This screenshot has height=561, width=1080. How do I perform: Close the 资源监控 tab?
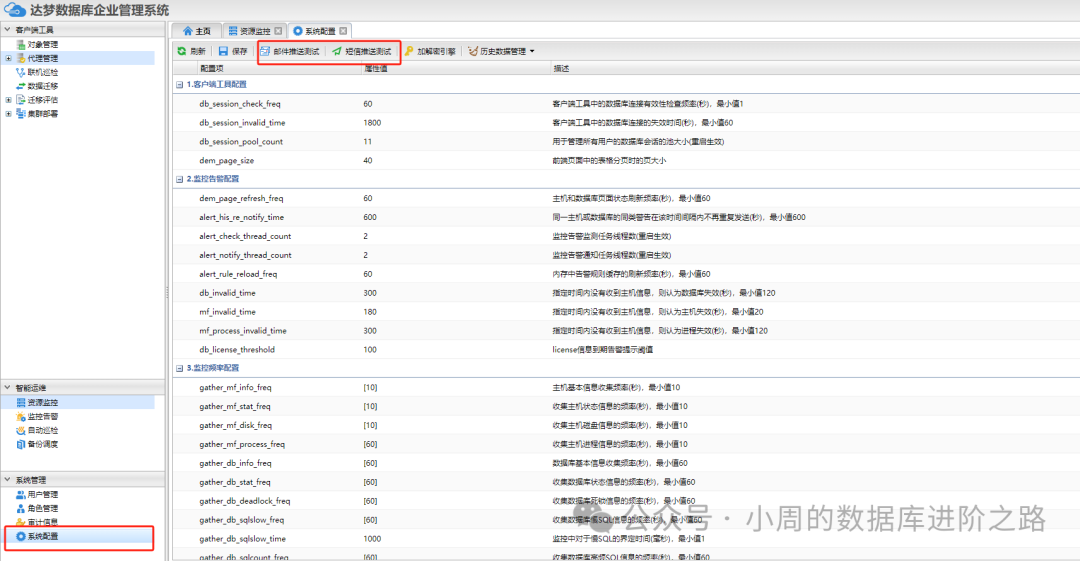(278, 31)
